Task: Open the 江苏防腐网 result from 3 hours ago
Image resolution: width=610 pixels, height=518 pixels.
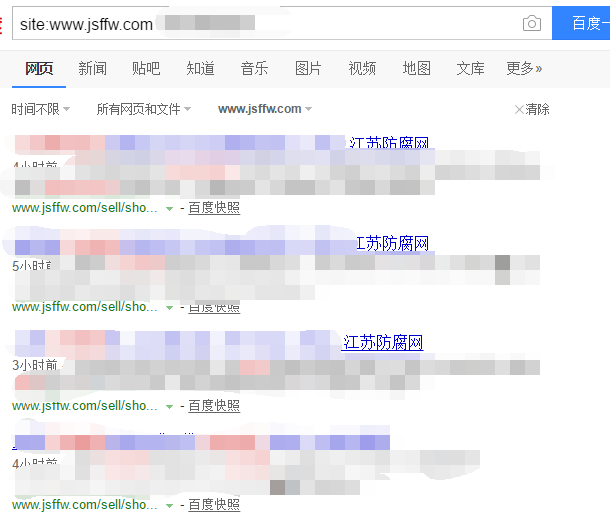Action: point(383,343)
